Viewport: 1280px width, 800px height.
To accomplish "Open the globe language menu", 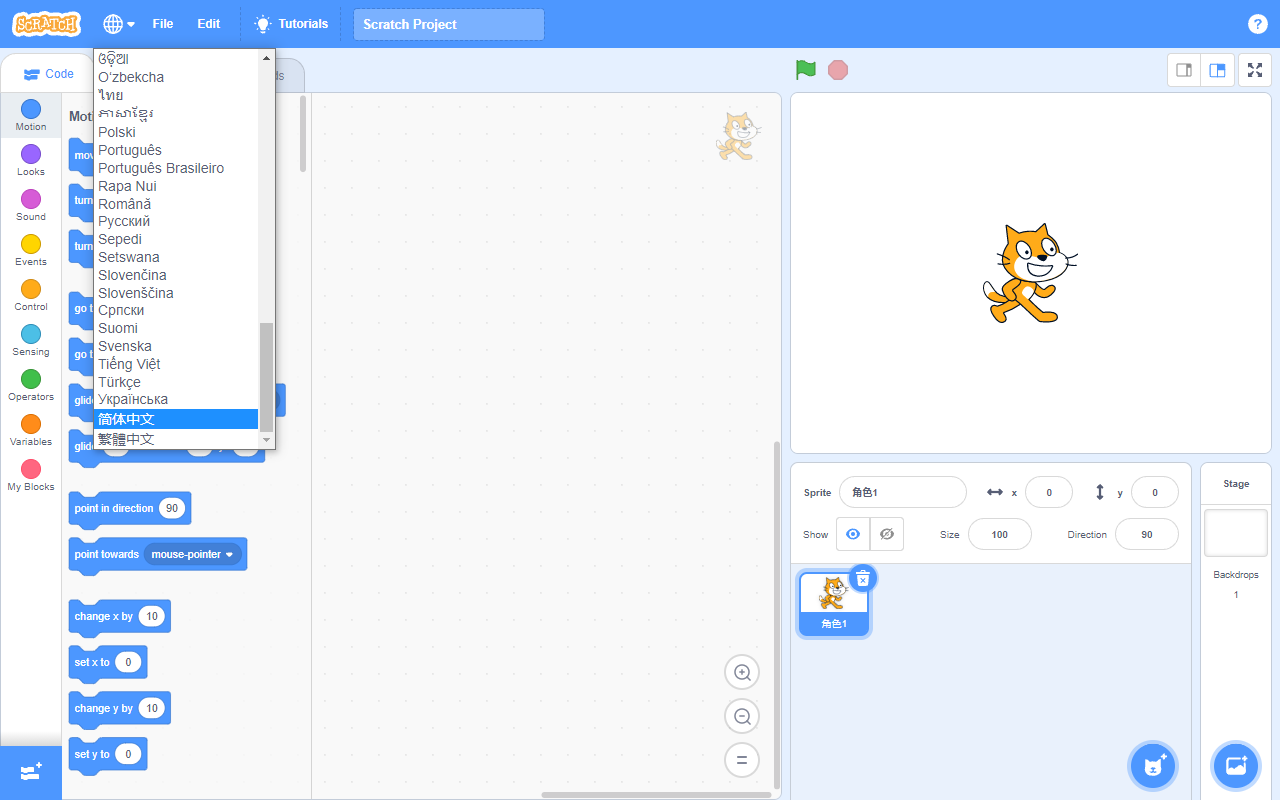I will tap(119, 24).
